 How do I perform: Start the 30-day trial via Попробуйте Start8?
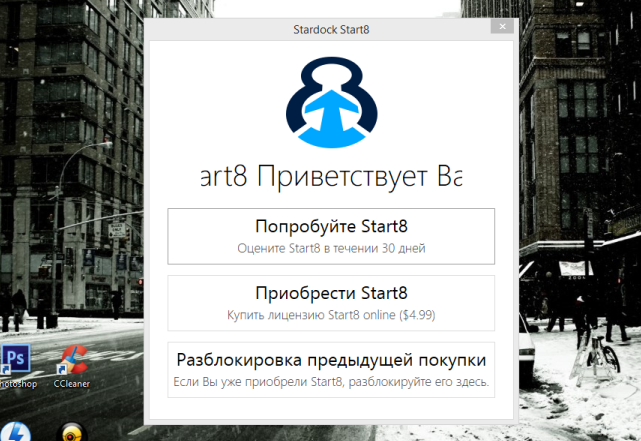(331, 236)
